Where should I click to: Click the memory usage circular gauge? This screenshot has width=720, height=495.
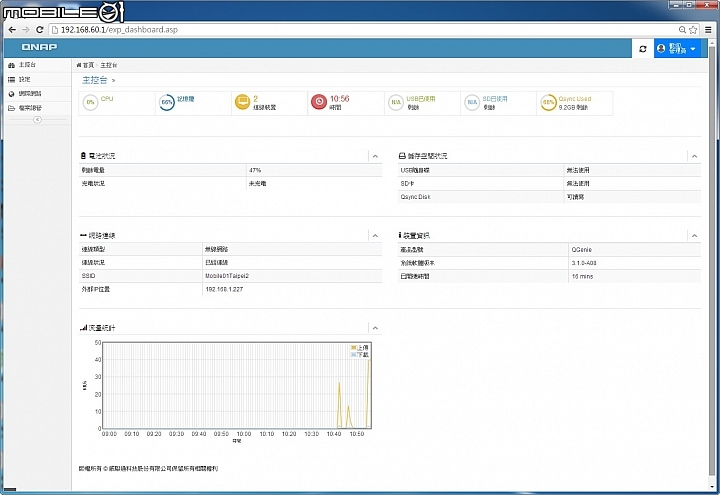tap(167, 102)
